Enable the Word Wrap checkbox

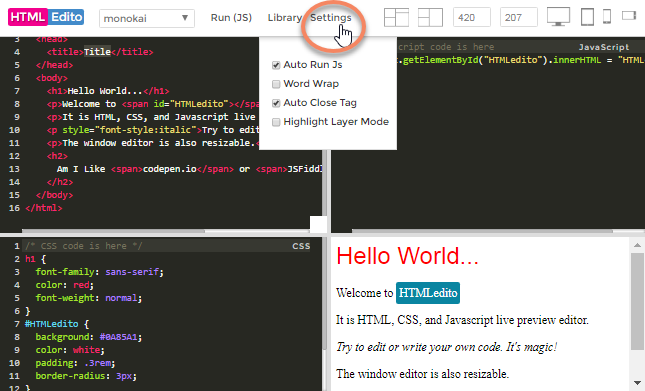click(x=276, y=84)
